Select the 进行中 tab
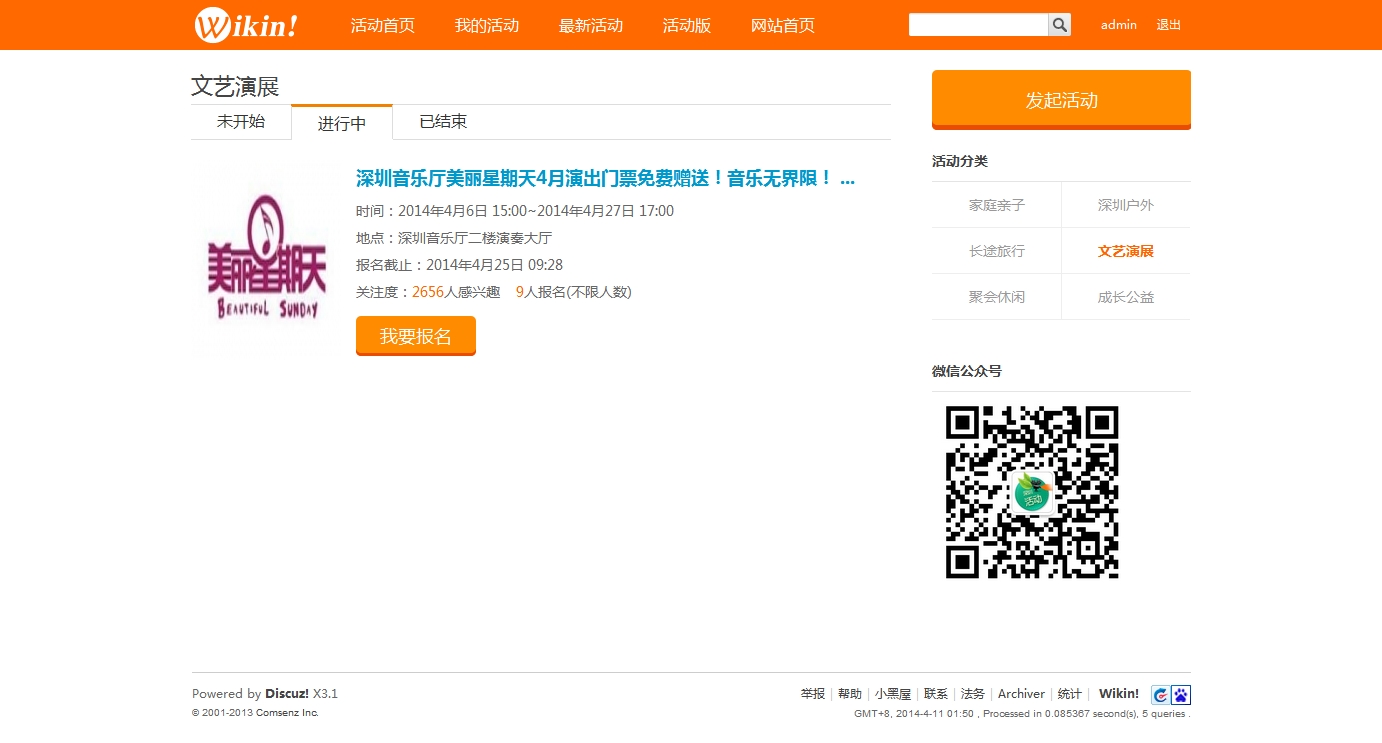Viewport: 1382px width, 743px height. pyautogui.click(x=341, y=121)
